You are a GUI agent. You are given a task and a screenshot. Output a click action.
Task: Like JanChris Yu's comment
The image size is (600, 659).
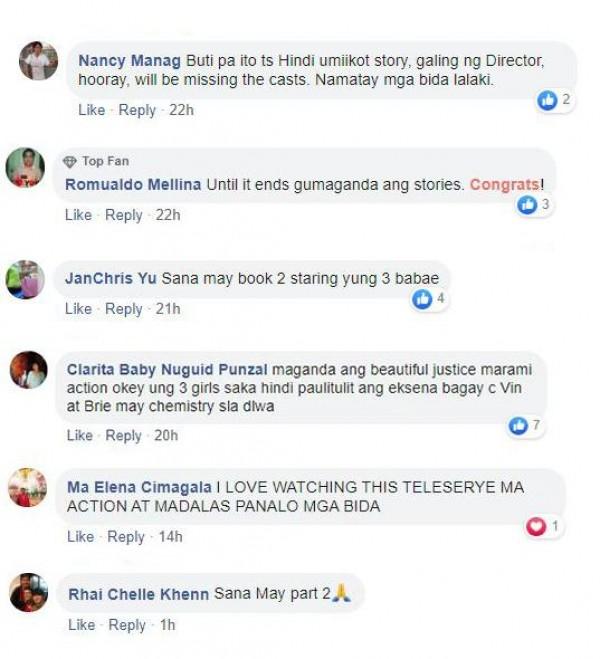pos(78,309)
